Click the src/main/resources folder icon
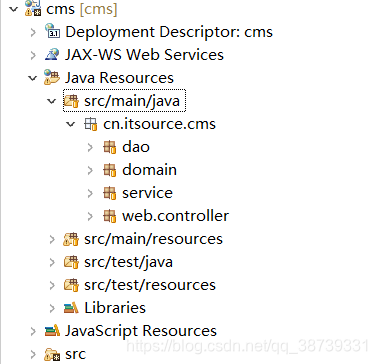This screenshot has width=377, height=364. pyautogui.click(x=71, y=239)
